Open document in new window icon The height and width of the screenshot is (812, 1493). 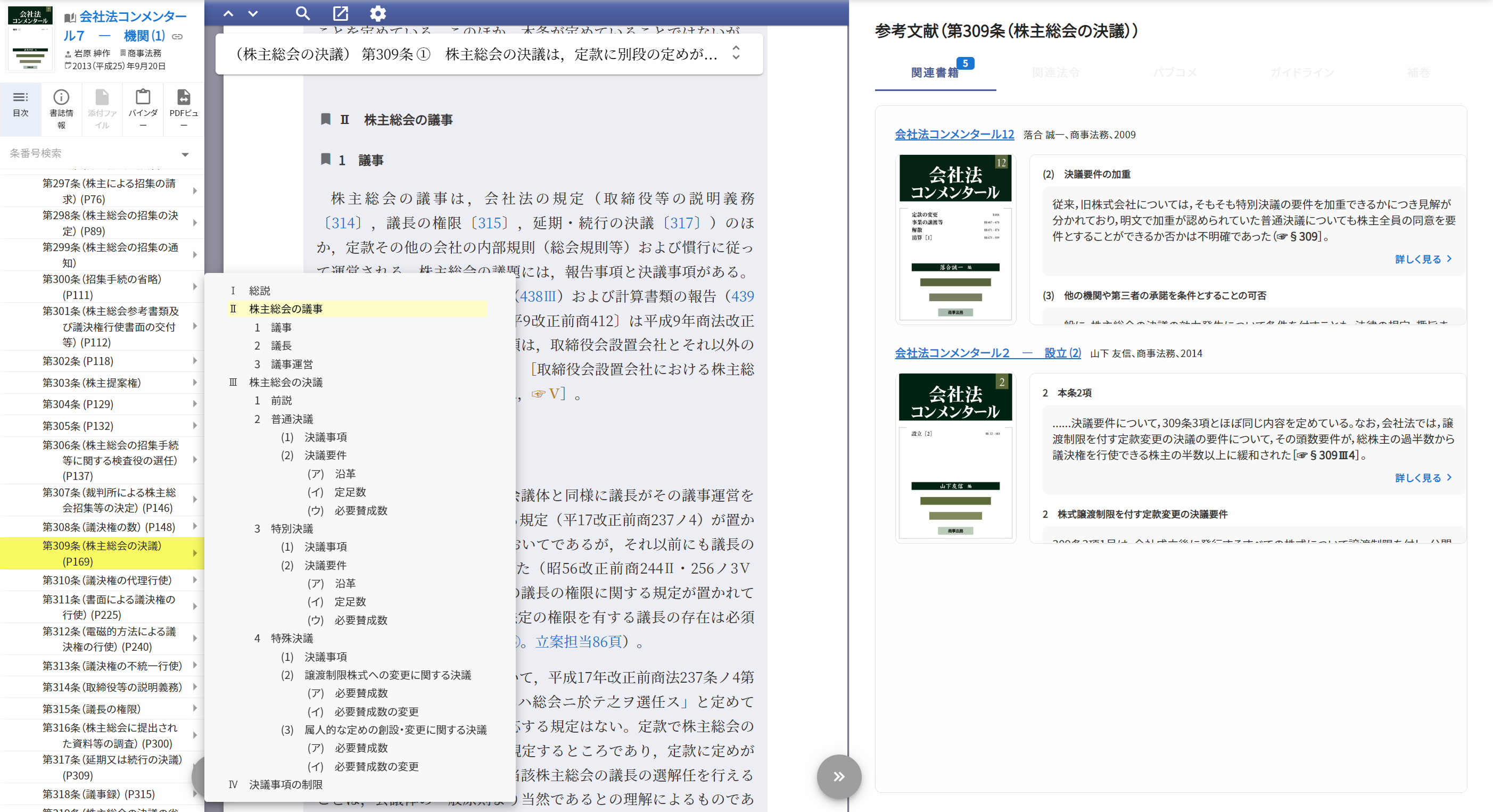coord(340,13)
